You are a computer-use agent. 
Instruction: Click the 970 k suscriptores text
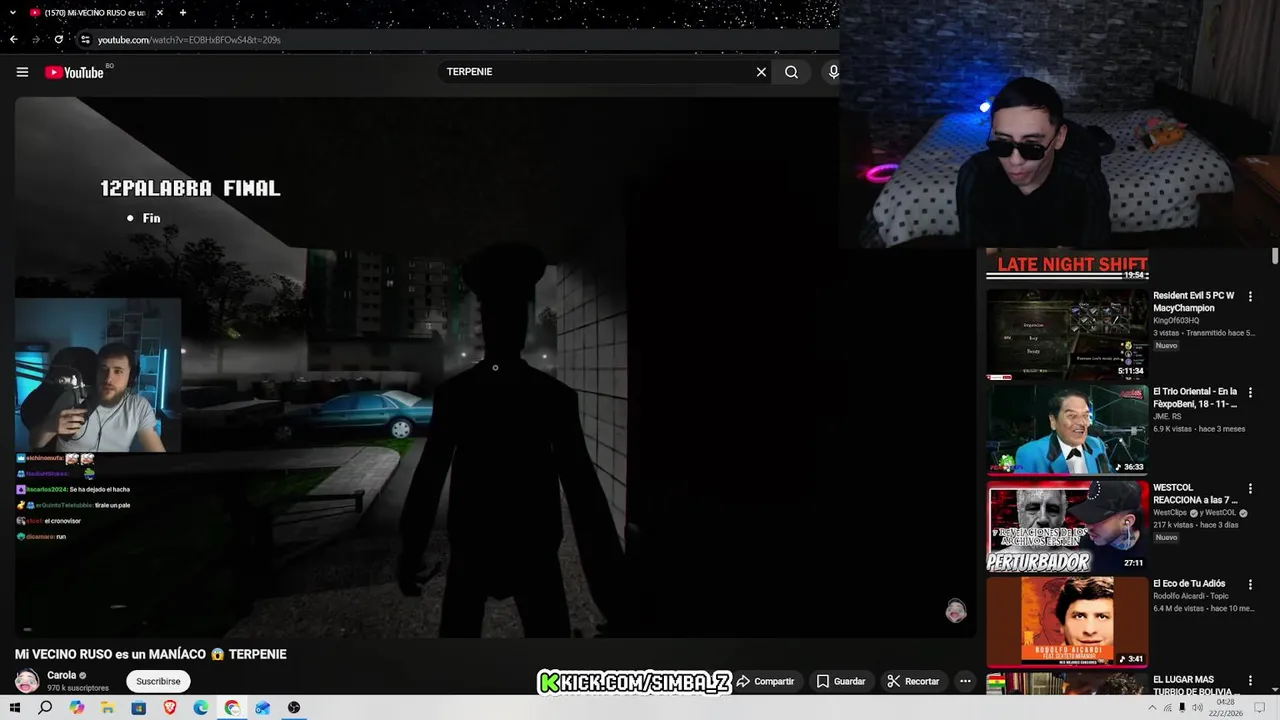[x=78, y=688]
